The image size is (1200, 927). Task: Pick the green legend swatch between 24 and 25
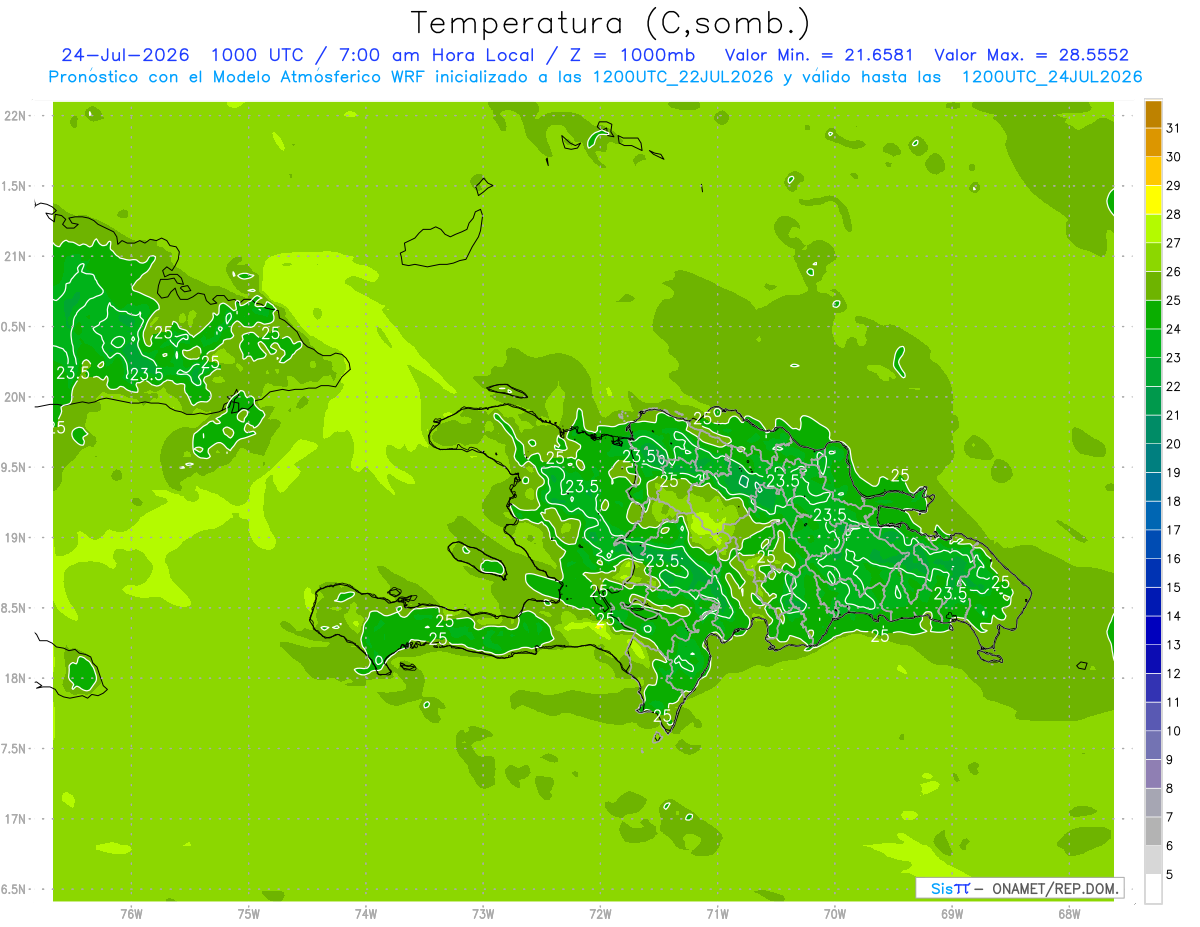coord(1153,315)
